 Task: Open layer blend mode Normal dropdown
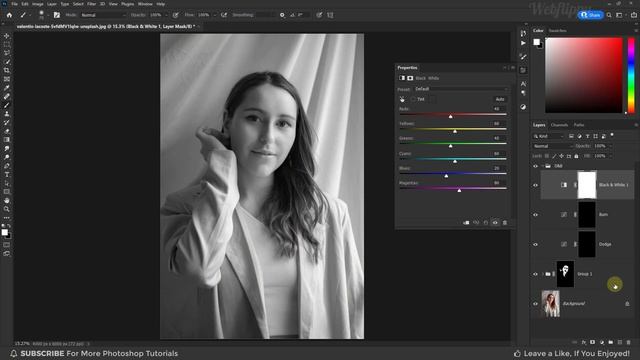552,146
